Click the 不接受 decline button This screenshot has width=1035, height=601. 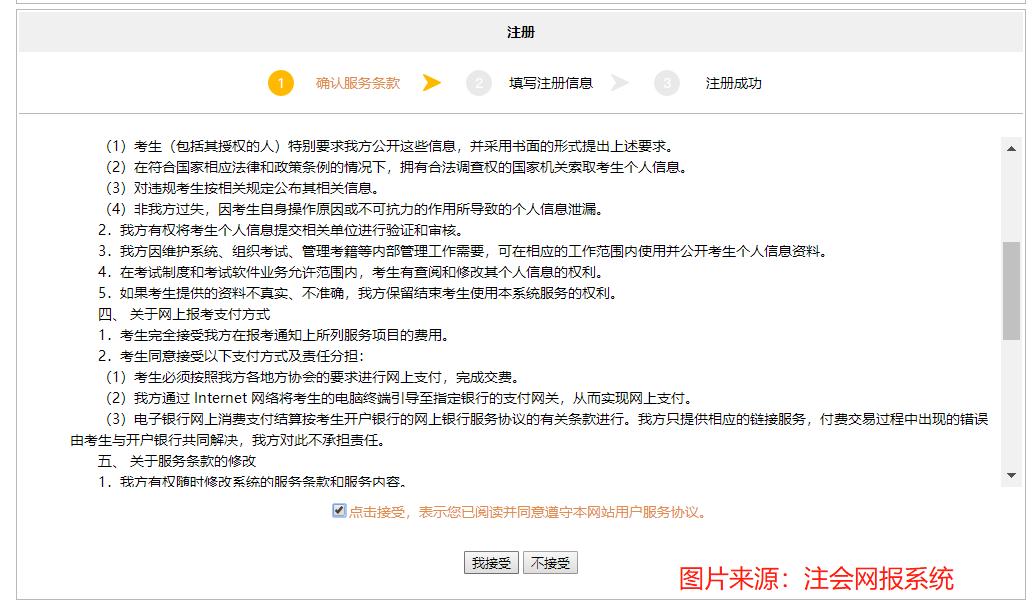click(x=550, y=562)
